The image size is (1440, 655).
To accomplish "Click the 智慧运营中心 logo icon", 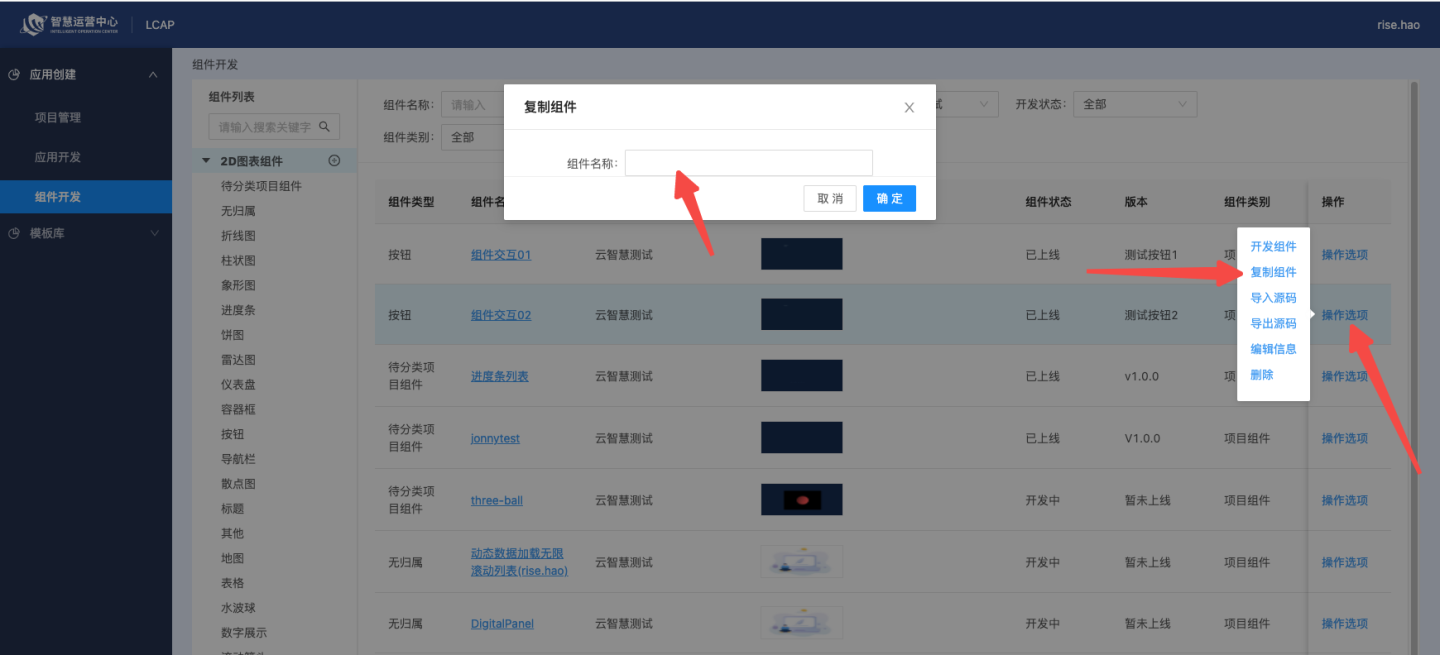I will [x=34, y=23].
